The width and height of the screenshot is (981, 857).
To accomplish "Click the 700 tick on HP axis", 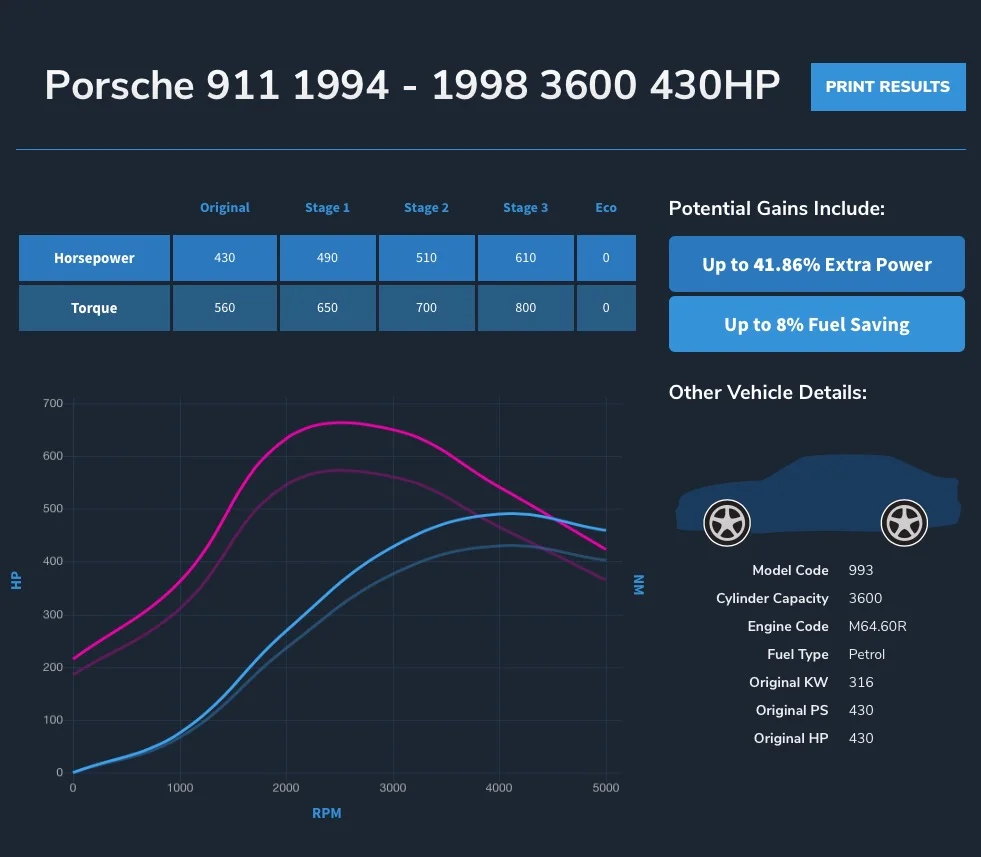I will point(53,403).
